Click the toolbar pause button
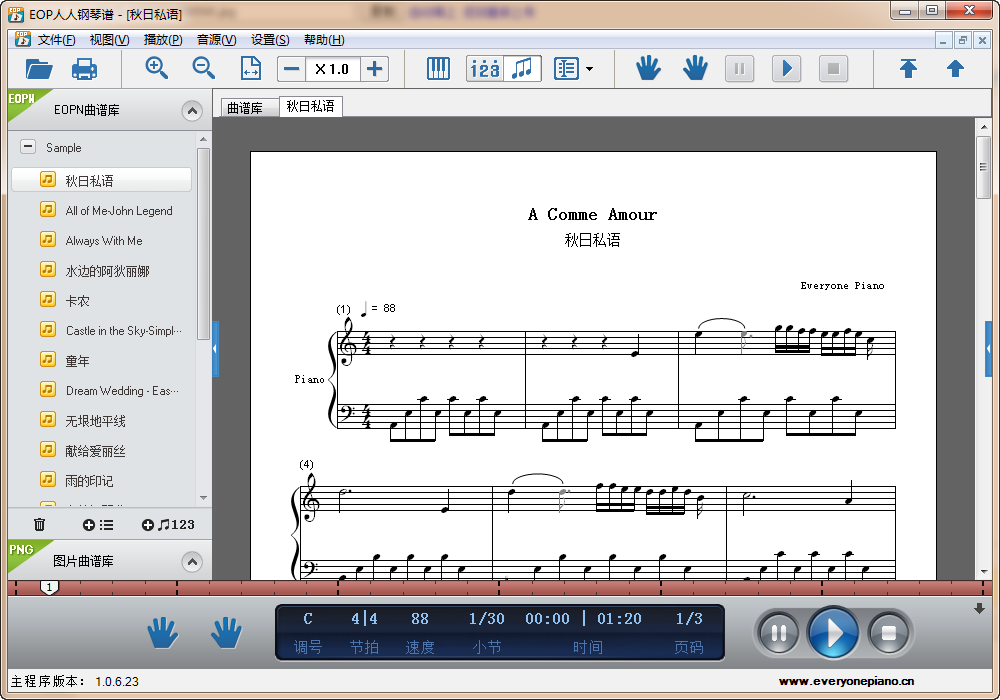 point(740,68)
